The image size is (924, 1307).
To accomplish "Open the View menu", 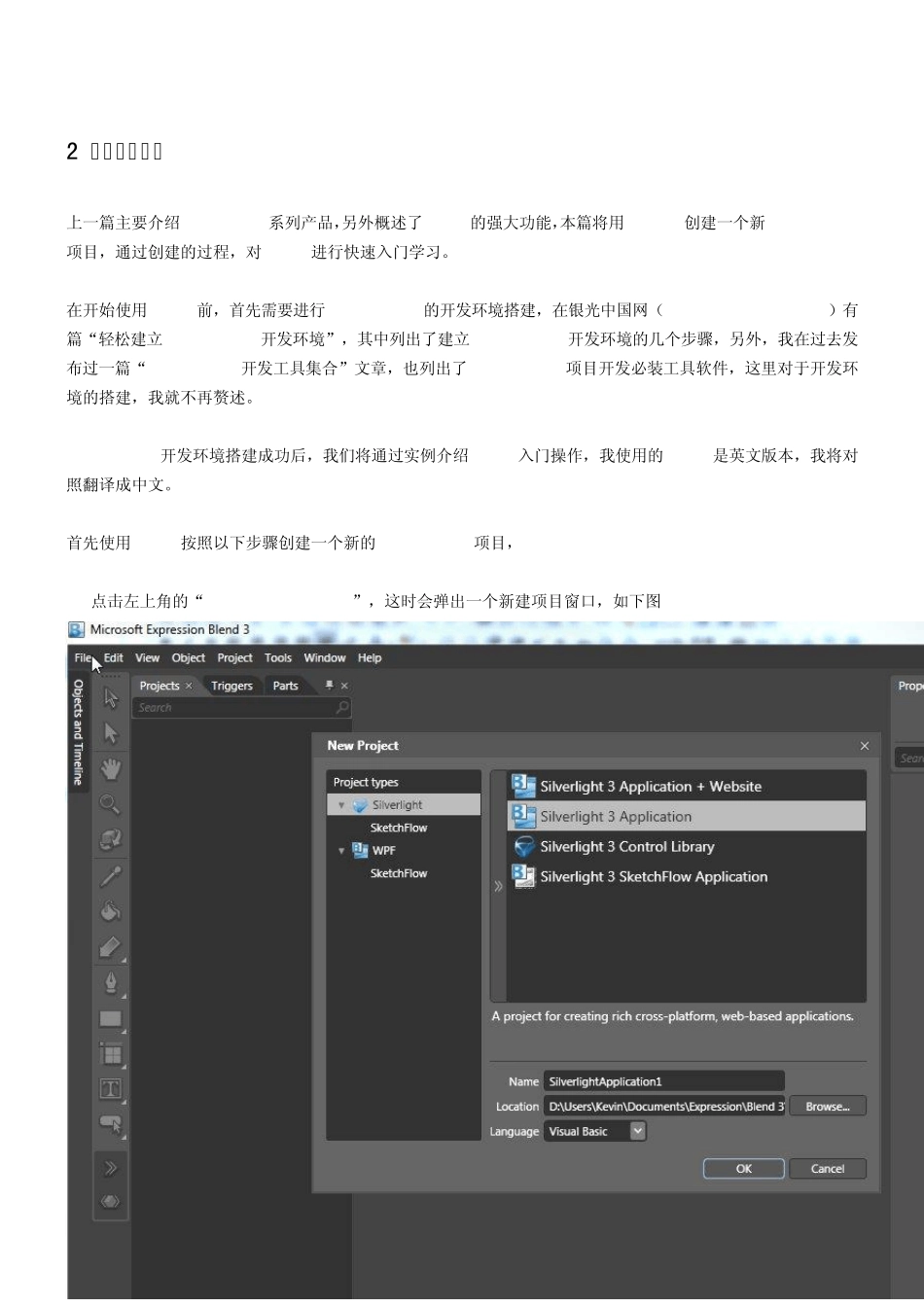I will point(147,658).
